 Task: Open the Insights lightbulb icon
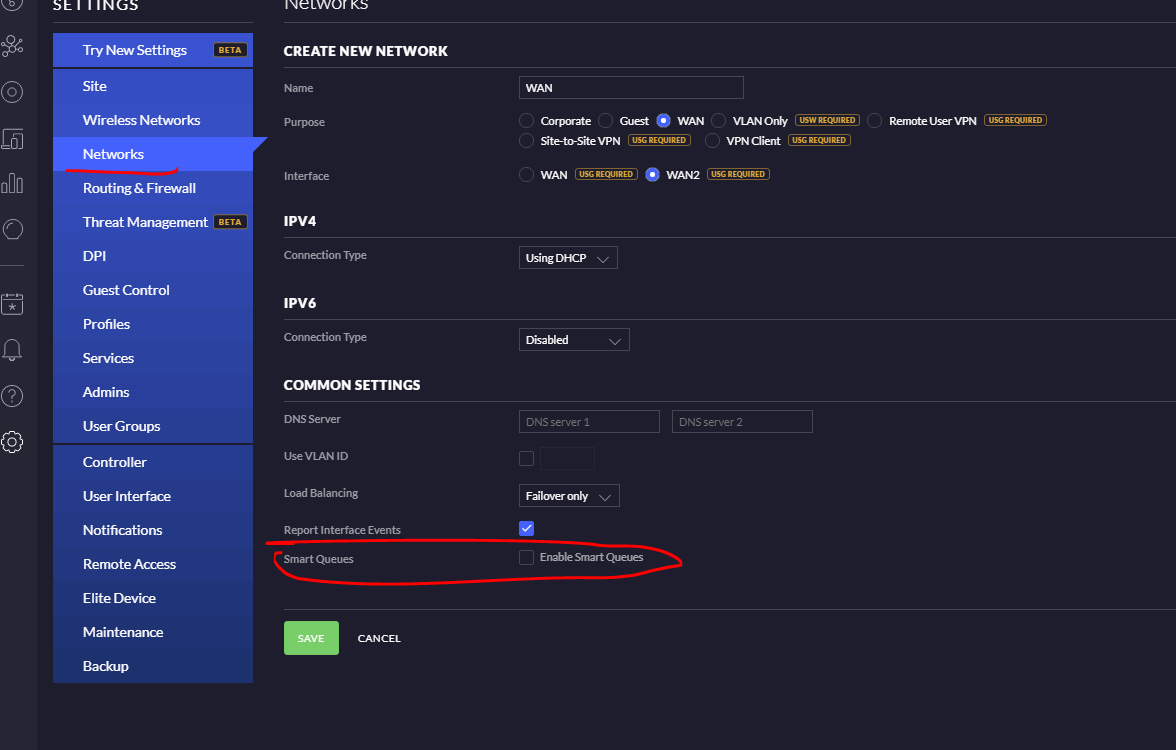12,229
